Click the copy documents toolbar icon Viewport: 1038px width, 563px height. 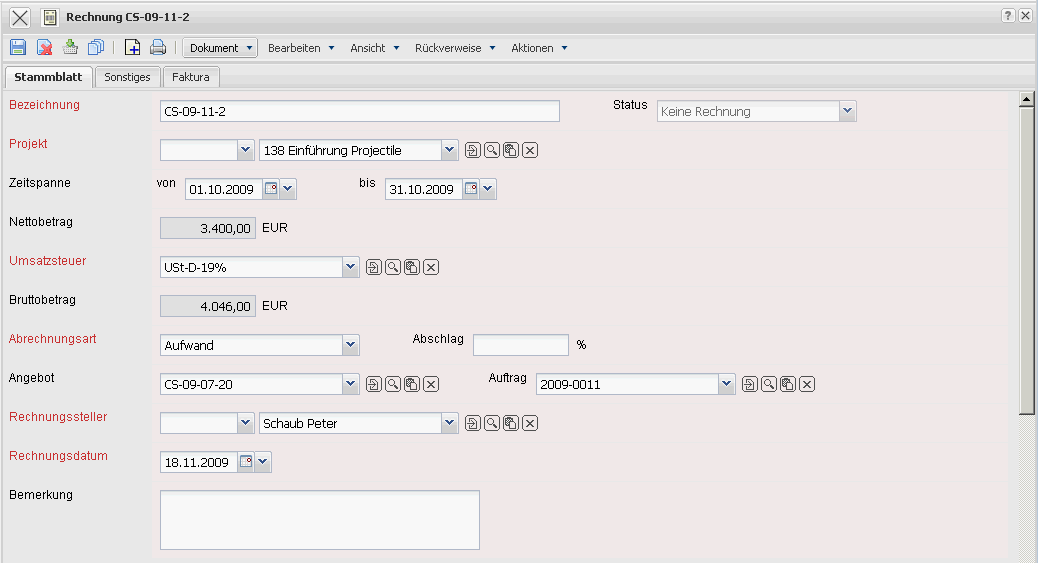pos(96,47)
